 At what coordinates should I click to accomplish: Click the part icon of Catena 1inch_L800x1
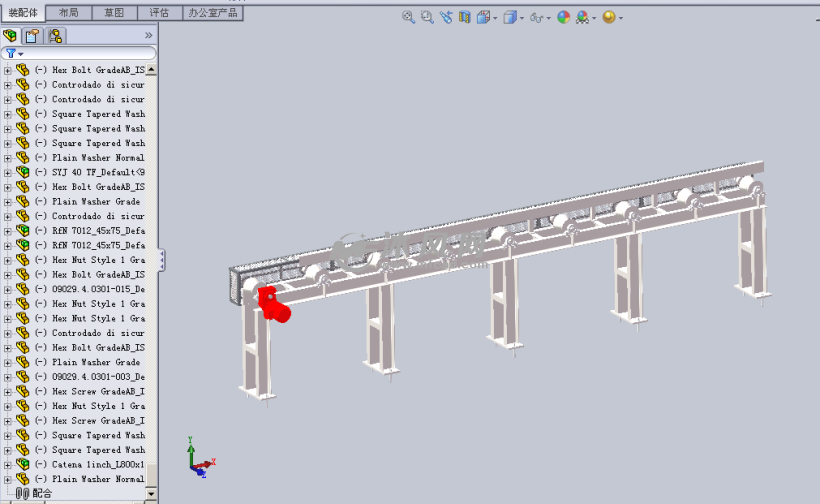click(x=22, y=464)
